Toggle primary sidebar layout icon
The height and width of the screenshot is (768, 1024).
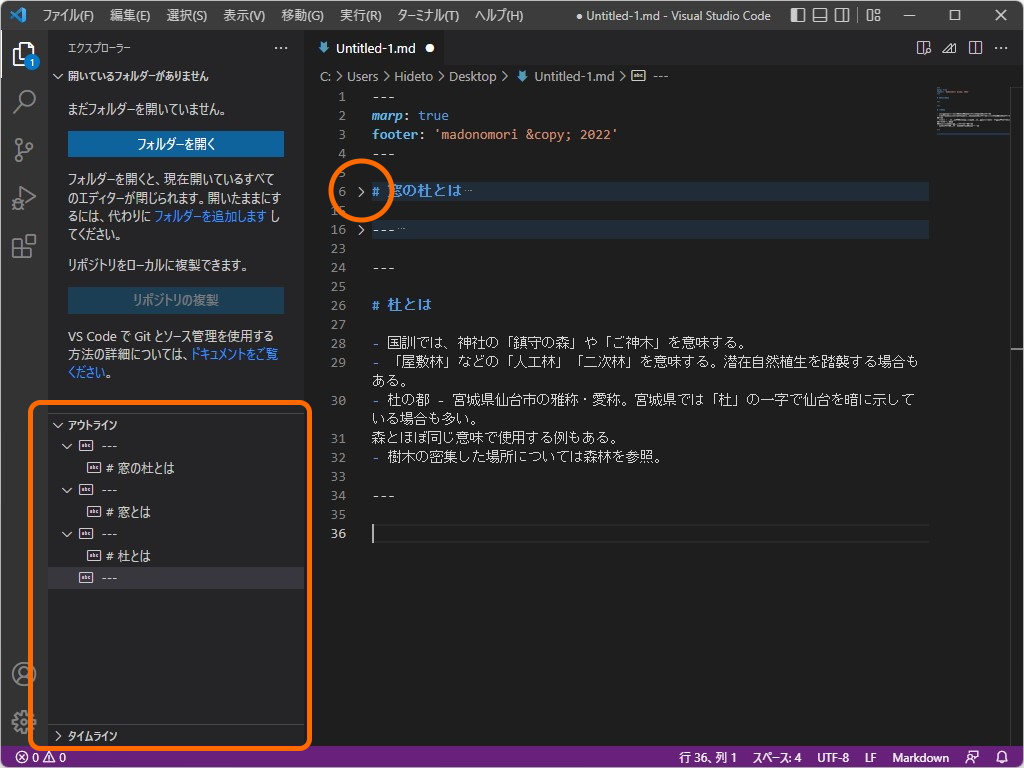pos(797,15)
